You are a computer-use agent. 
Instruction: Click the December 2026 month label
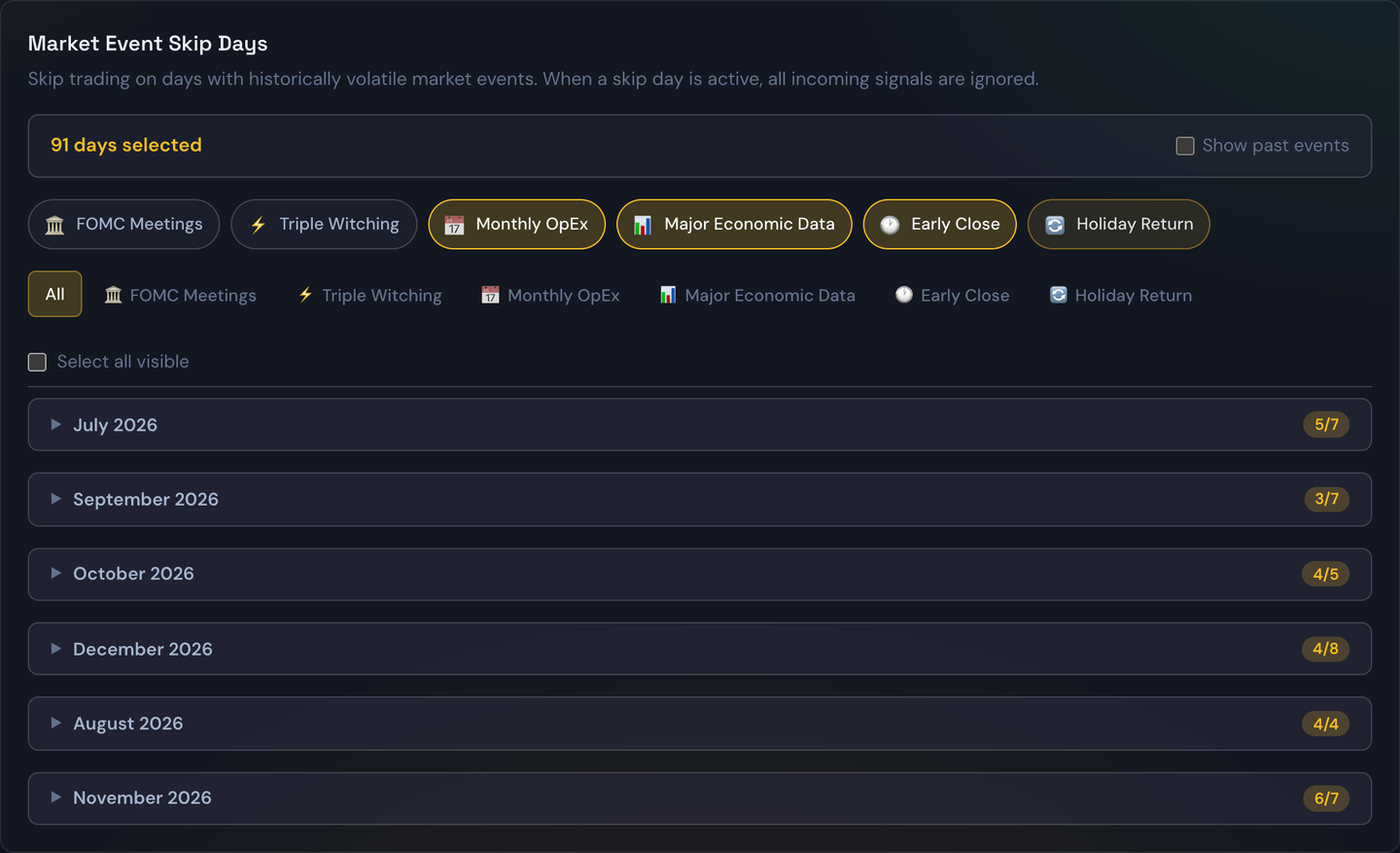[x=143, y=649]
